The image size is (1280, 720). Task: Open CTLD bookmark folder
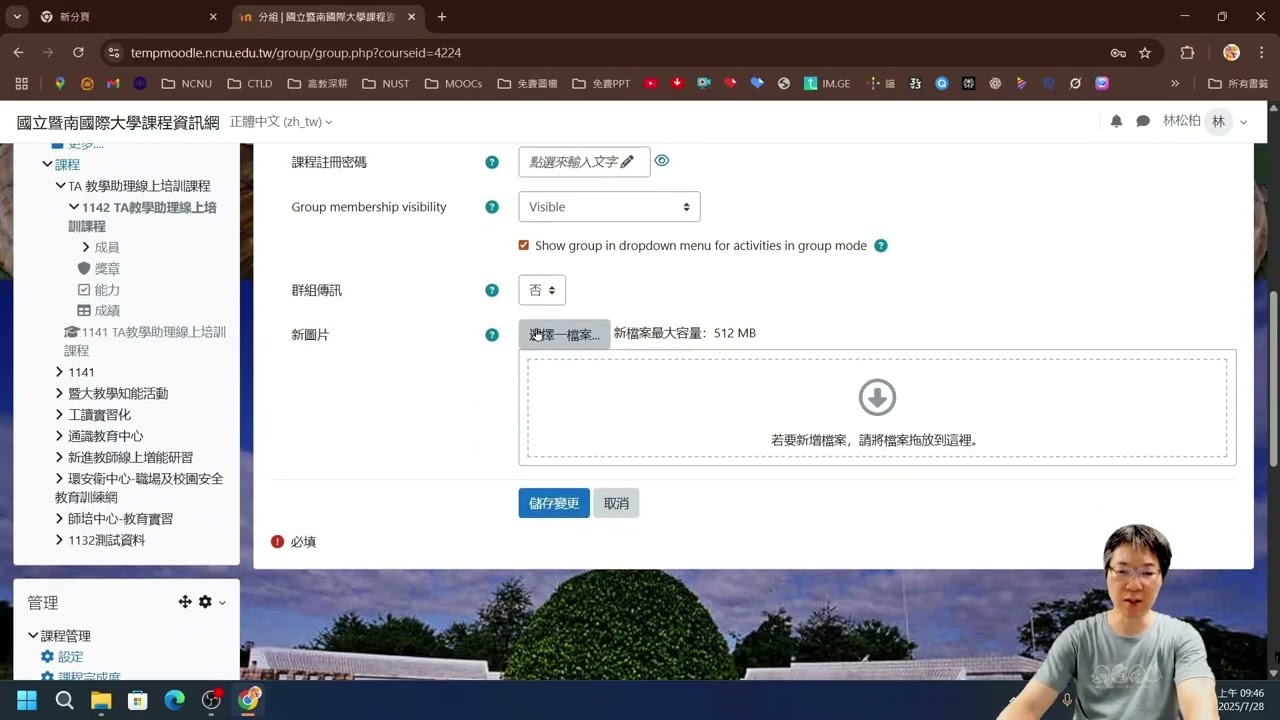coord(250,84)
